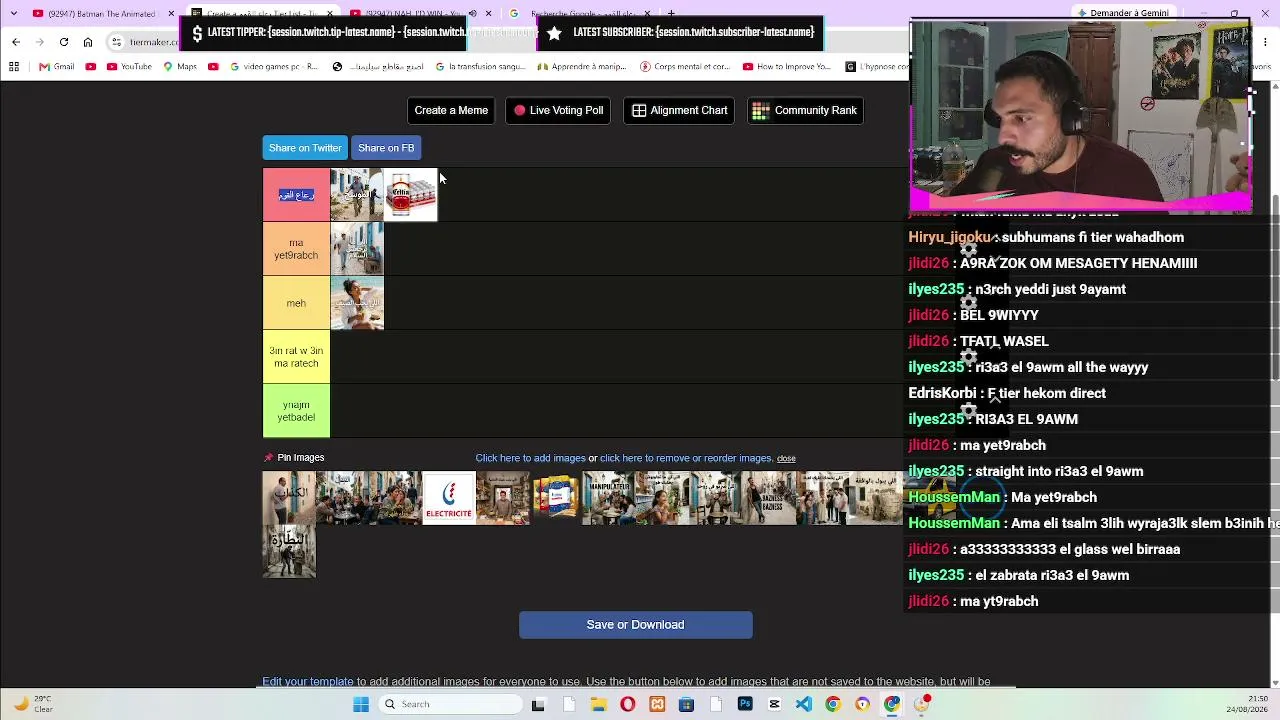
Task: Select the image in the 'ma yet9rabch' tier
Action: (357, 249)
